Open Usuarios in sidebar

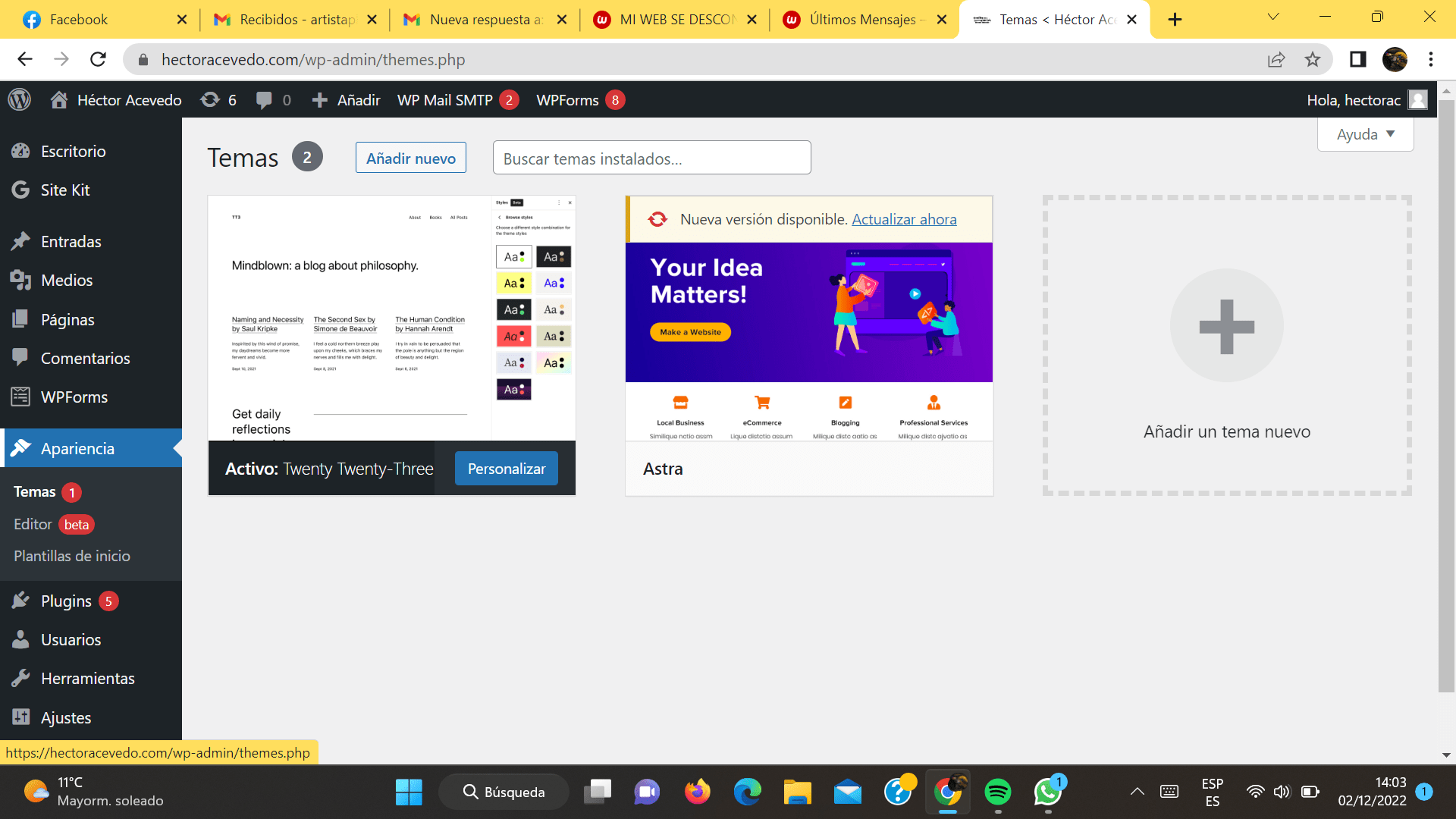[91, 639]
